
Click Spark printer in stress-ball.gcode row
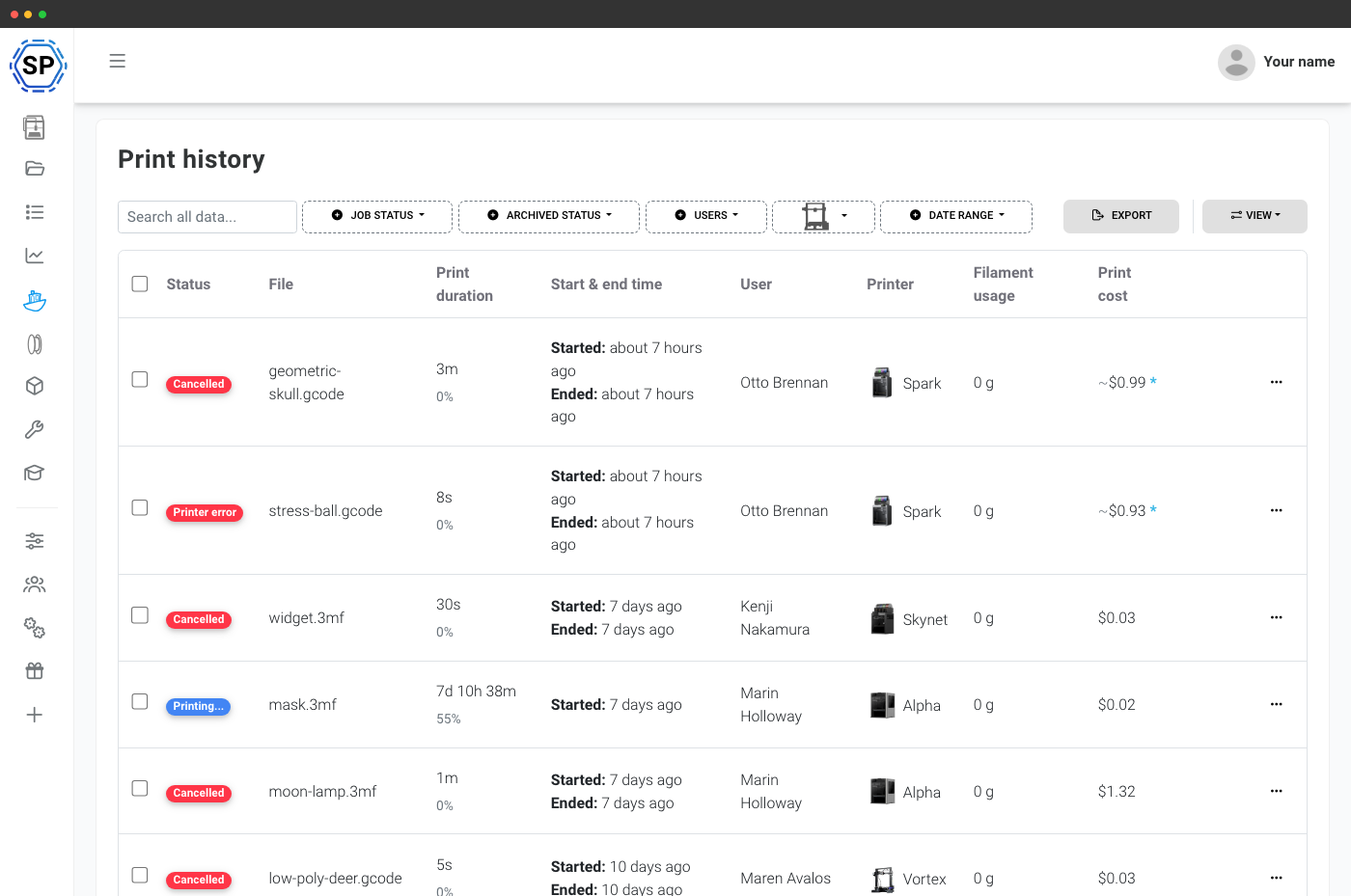(906, 512)
